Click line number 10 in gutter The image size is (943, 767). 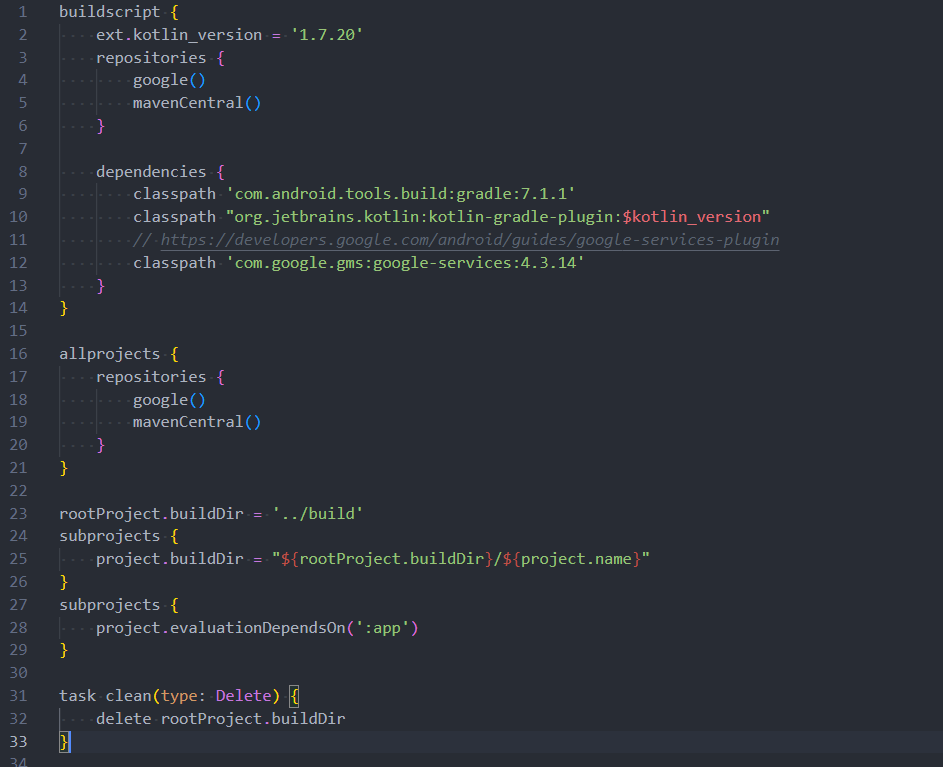pos(19,217)
